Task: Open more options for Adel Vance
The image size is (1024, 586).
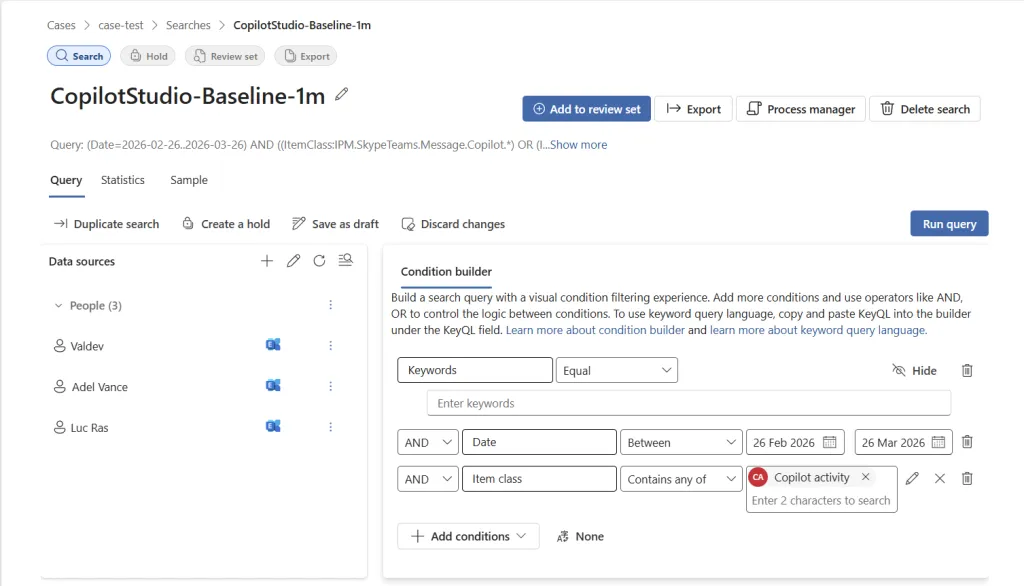Action: coord(330,386)
